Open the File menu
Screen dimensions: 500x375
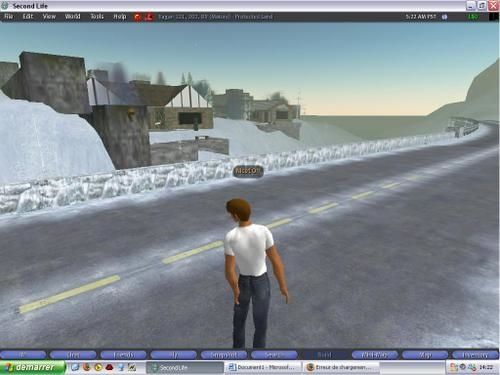[x=8, y=16]
